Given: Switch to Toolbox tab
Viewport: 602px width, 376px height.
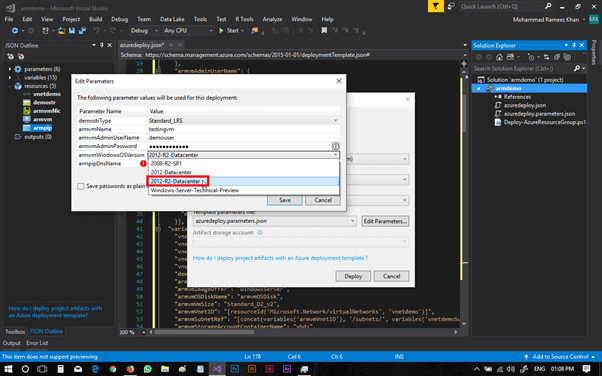Looking at the screenshot, I should pyautogui.click(x=15, y=331).
